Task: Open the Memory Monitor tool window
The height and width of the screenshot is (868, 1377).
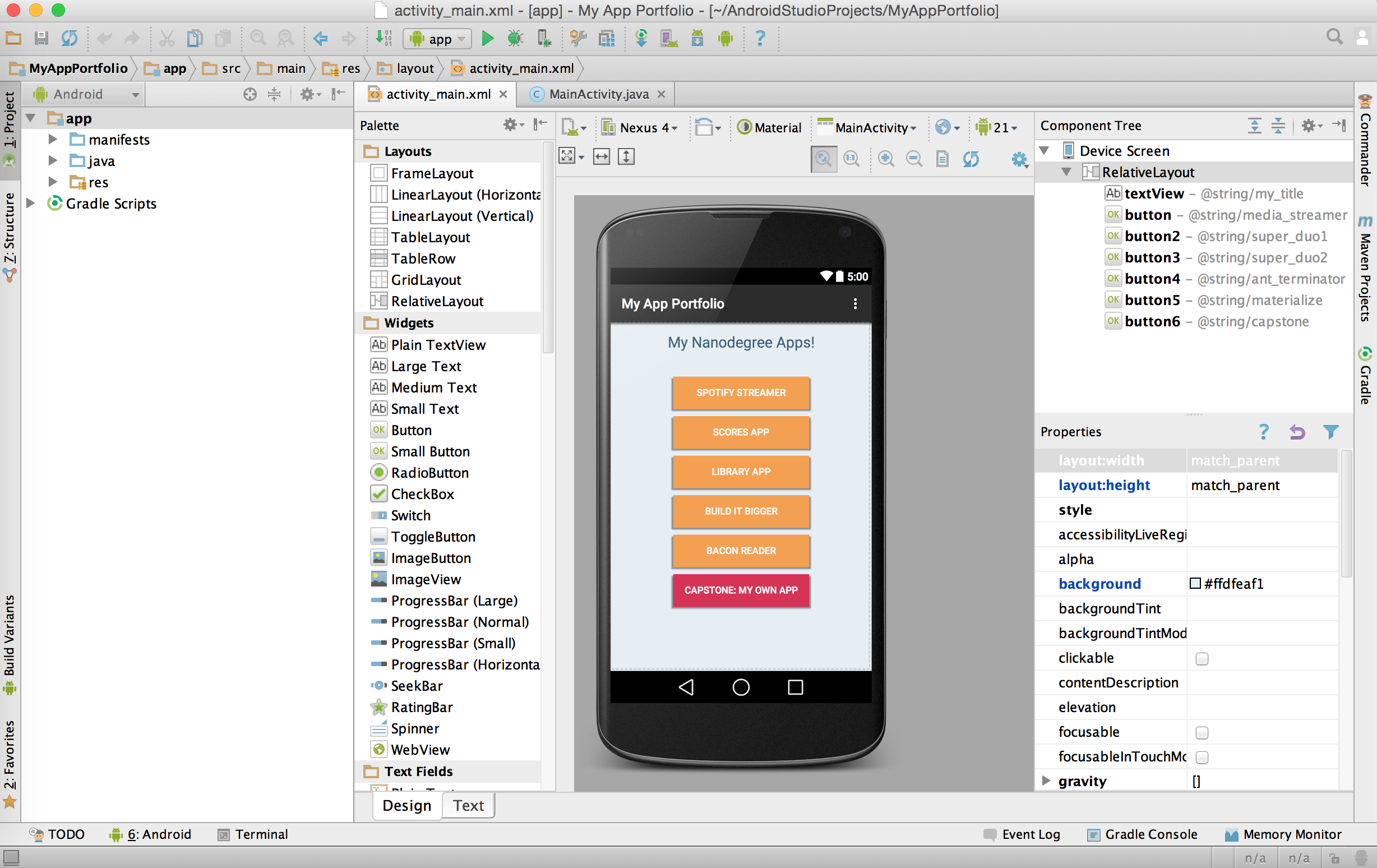Action: point(1283,834)
